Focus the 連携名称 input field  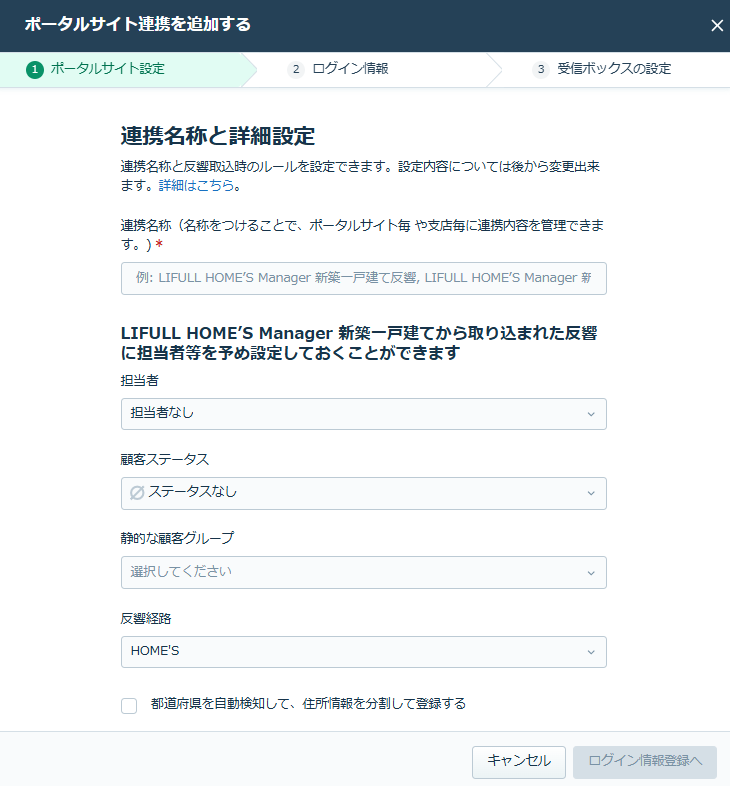[363, 278]
